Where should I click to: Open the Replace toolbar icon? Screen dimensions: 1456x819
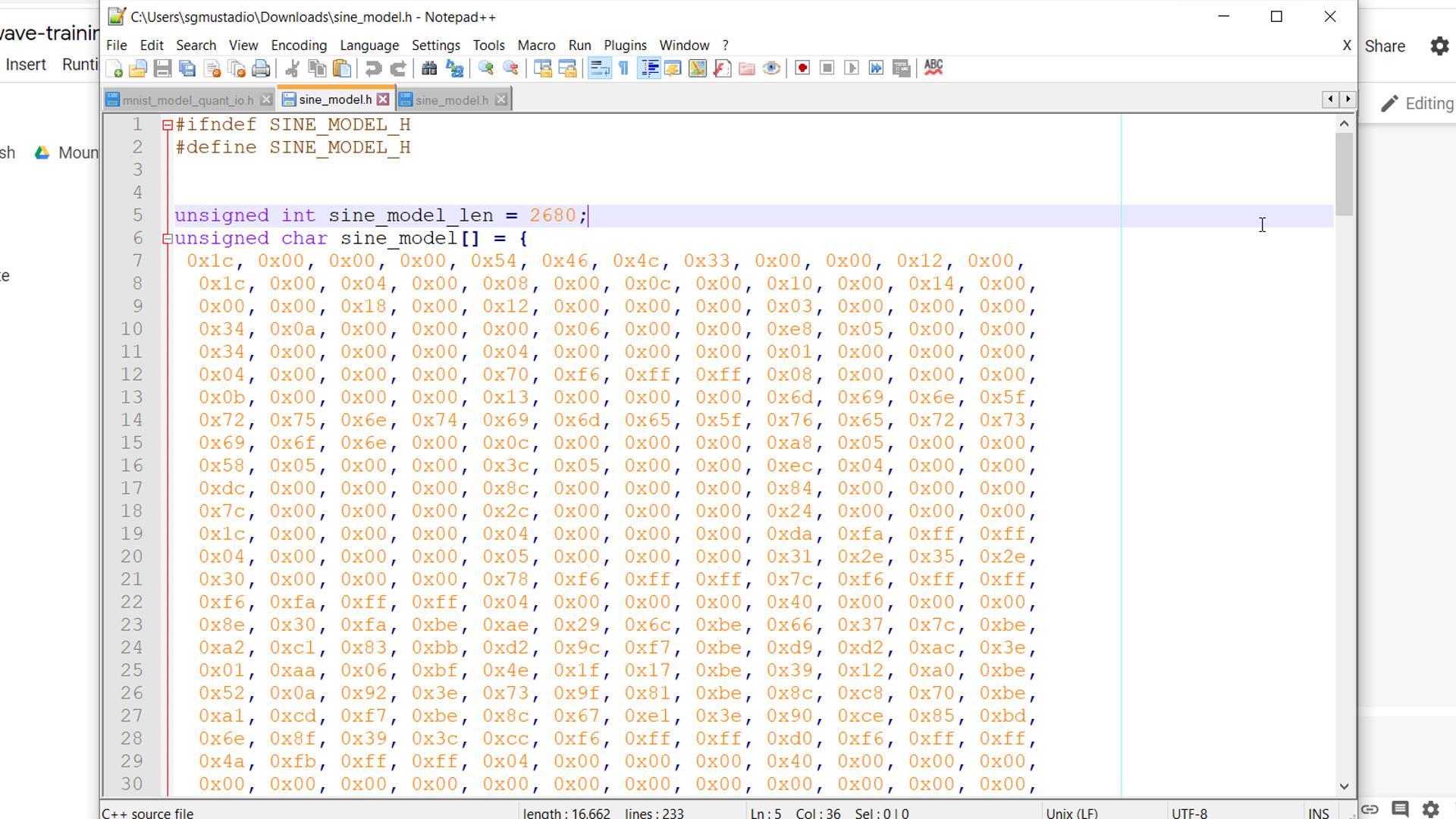click(x=454, y=69)
